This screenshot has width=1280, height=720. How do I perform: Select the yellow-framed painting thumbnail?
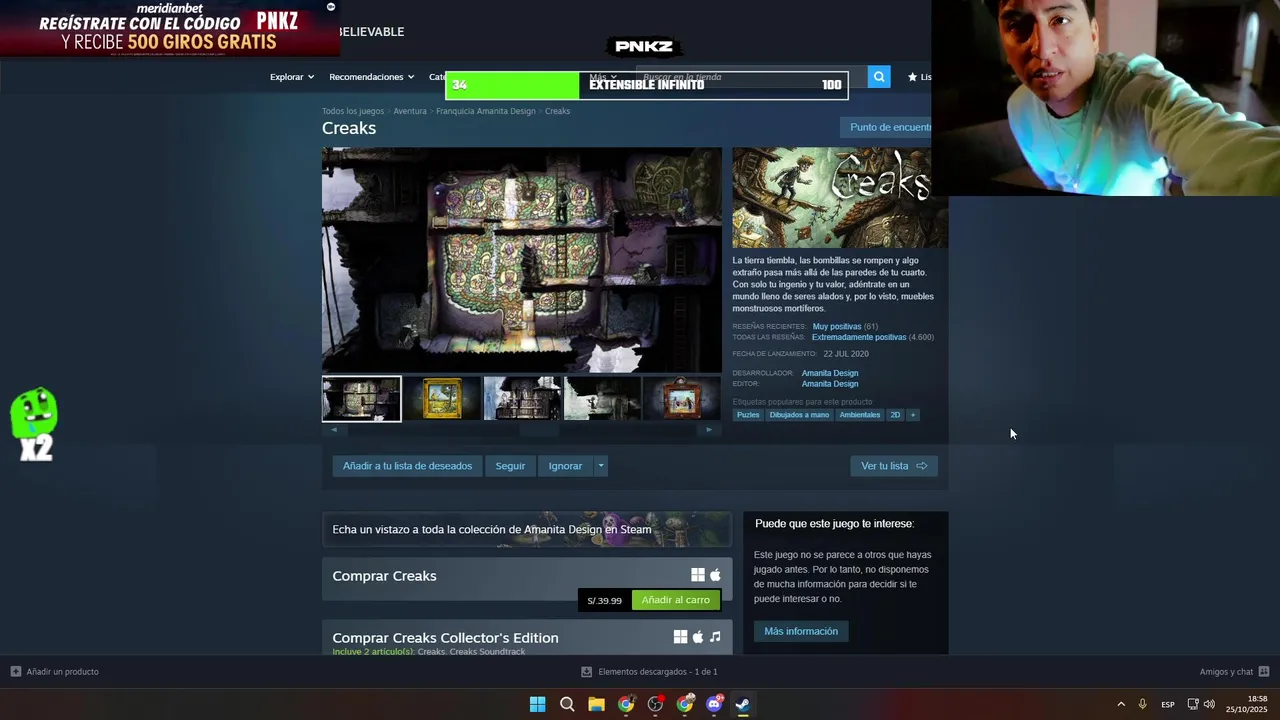point(442,399)
